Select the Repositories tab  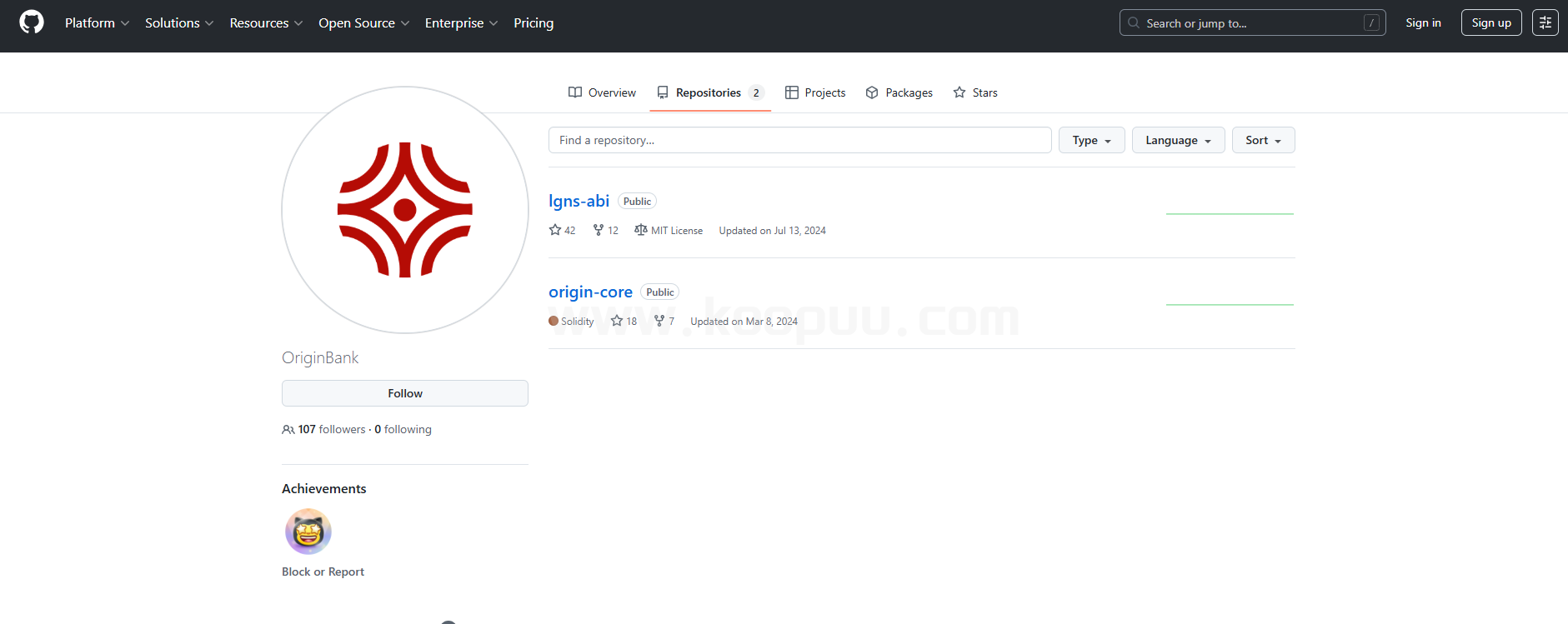pyautogui.click(x=710, y=92)
